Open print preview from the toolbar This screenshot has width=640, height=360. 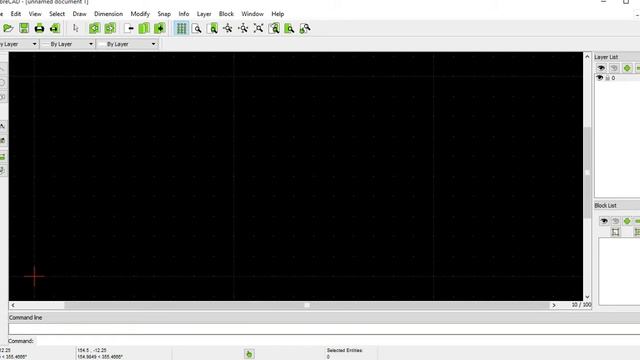coord(55,28)
